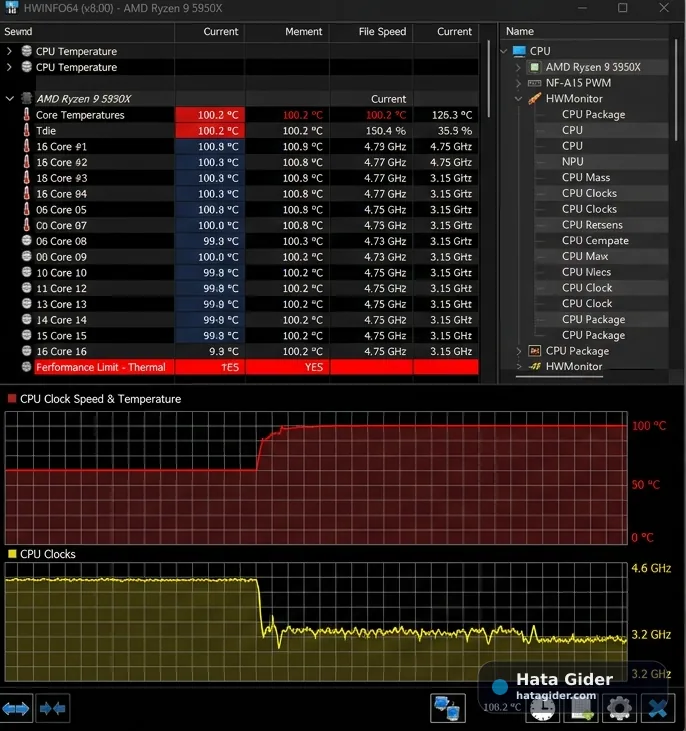Select the 16 Core 84 row label
Screen dimensions: 686x731
point(61,193)
